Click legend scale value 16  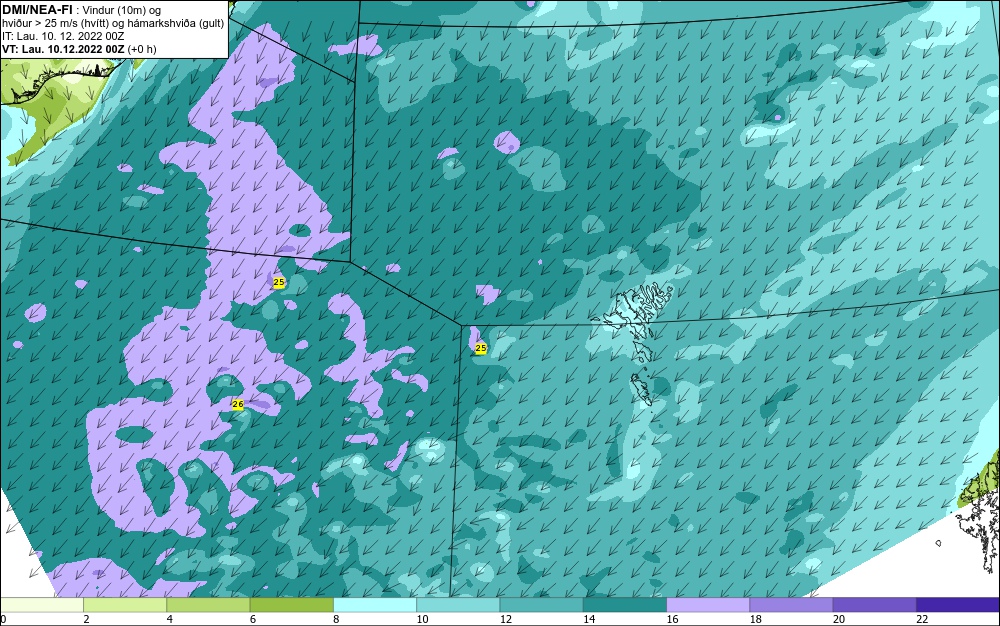point(672,619)
